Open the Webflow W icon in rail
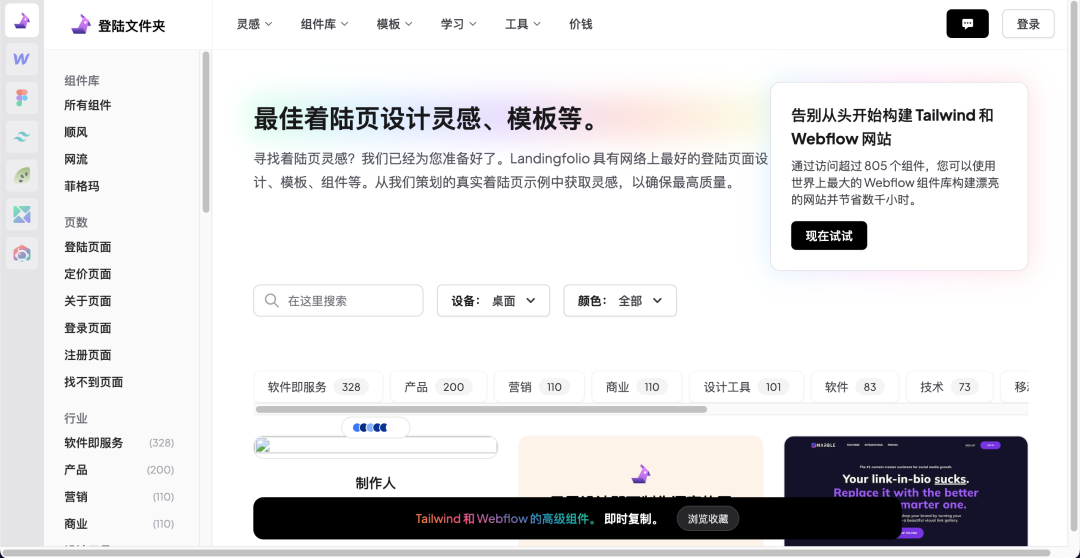1080x558 pixels. pos(22,59)
